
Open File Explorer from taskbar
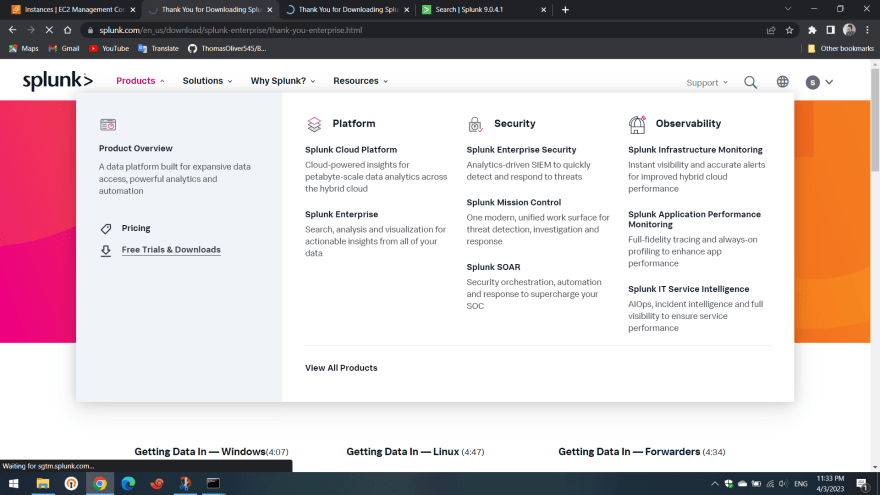(x=43, y=483)
